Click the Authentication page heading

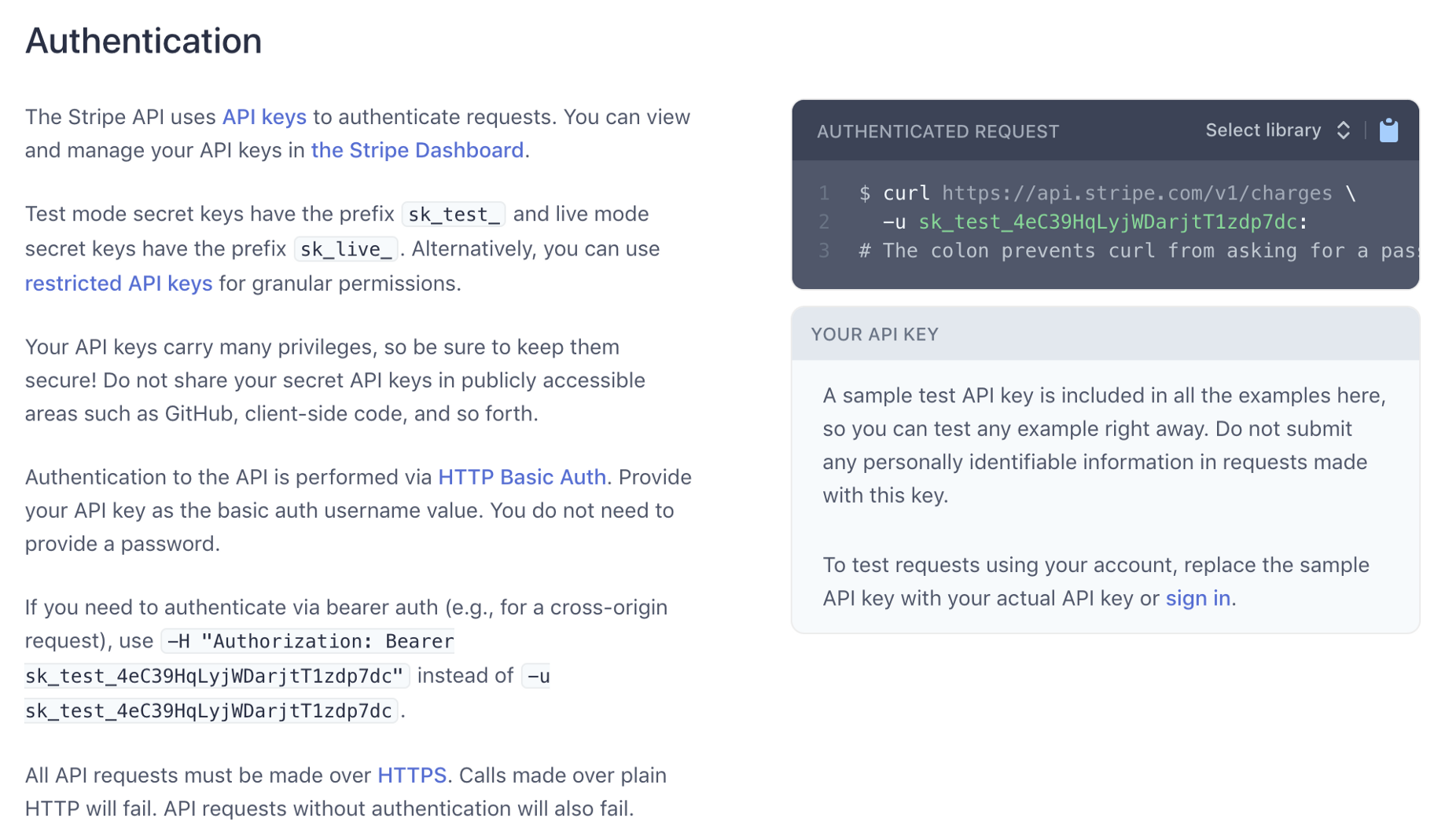(x=143, y=41)
